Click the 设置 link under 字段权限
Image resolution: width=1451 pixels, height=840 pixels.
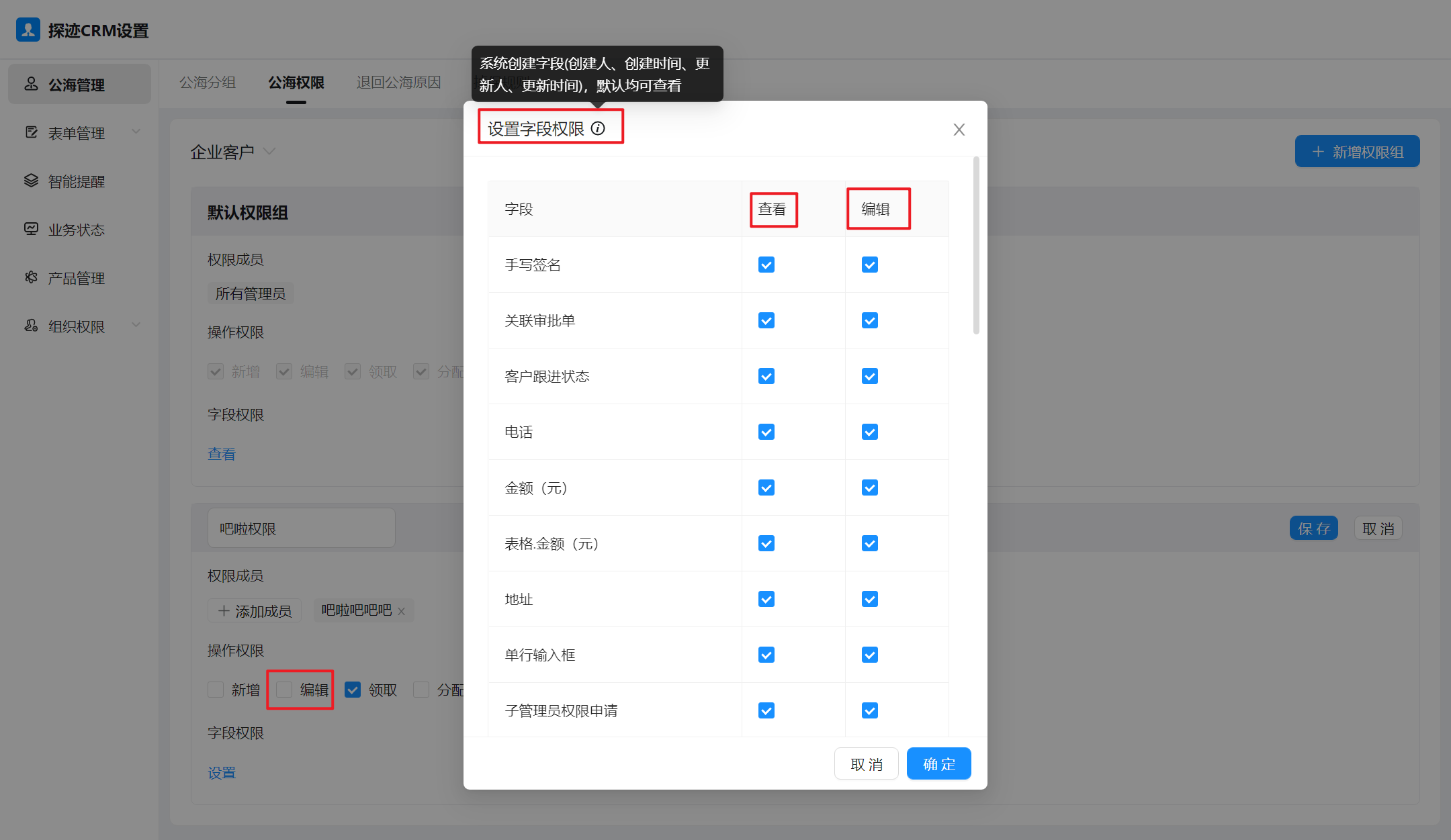pos(222,773)
